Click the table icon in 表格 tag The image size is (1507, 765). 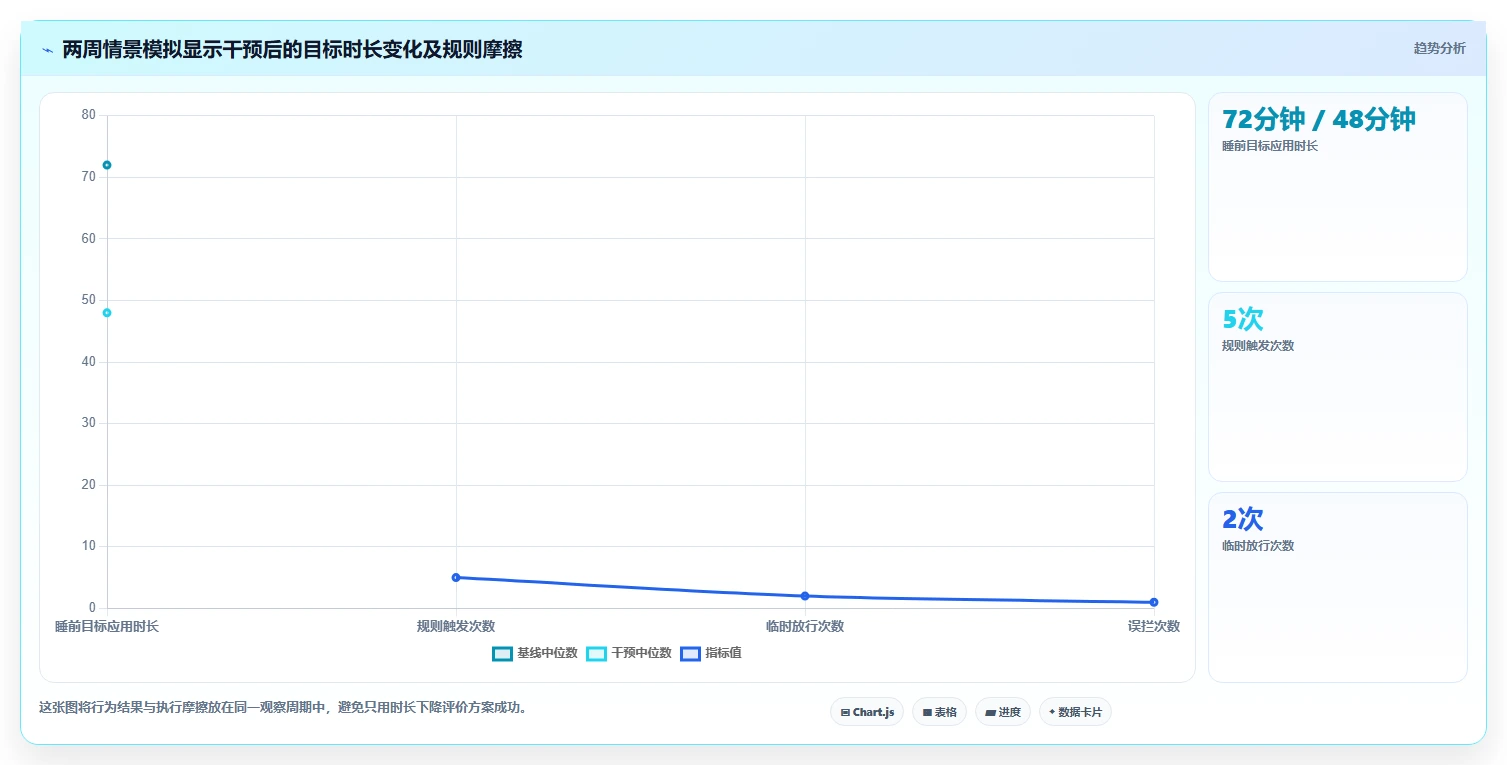point(927,713)
